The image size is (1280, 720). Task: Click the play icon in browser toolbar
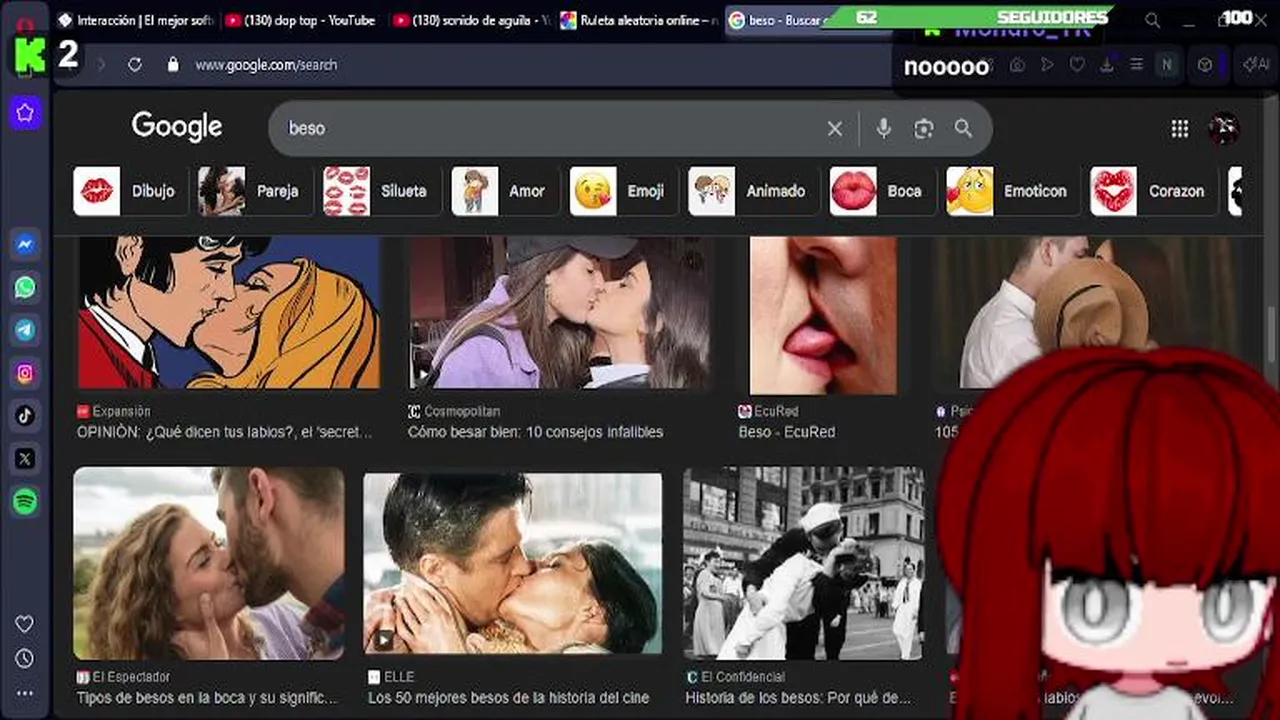1047,64
